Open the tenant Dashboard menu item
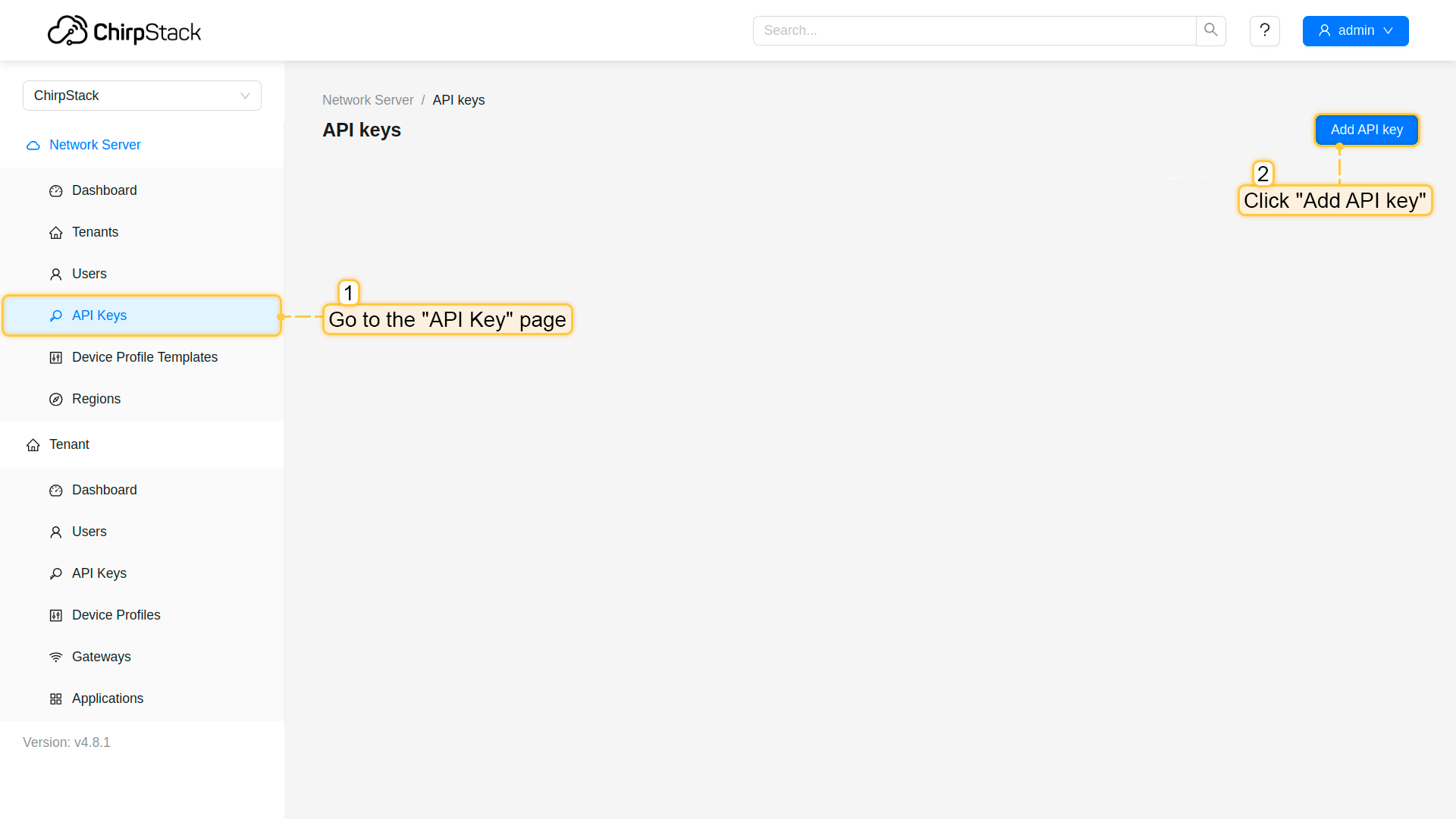 pyautogui.click(x=105, y=490)
